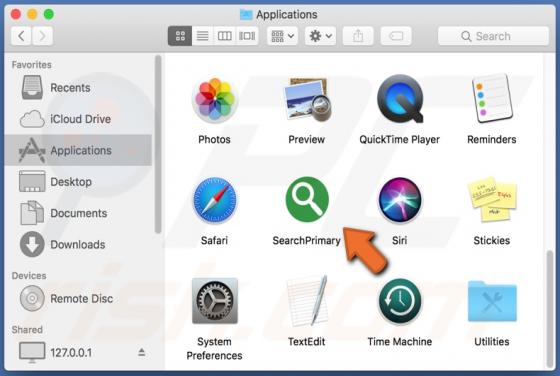Select the QuickTime Player icon
The width and height of the screenshot is (560, 376).
click(x=400, y=99)
